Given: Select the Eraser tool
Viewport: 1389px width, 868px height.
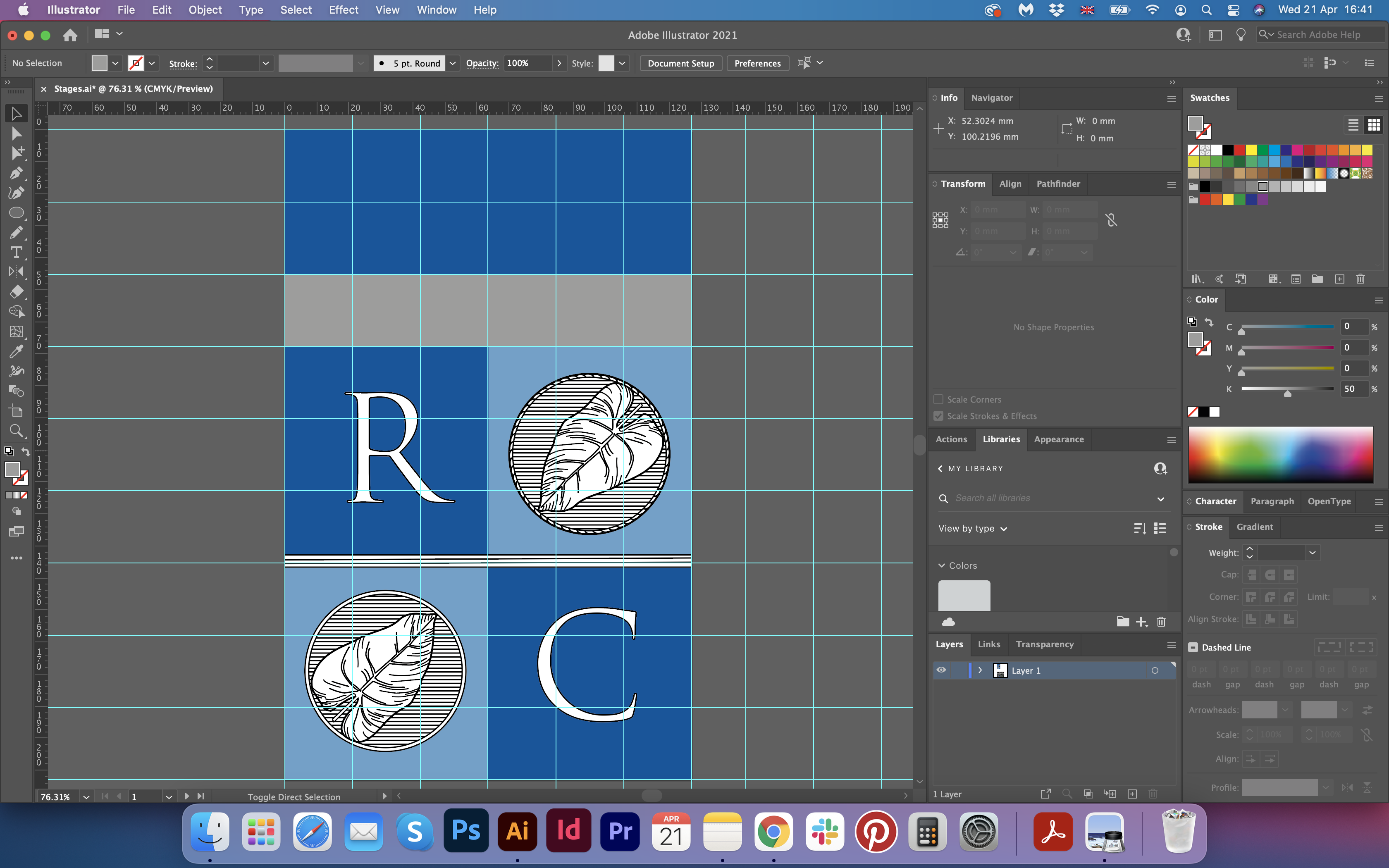Looking at the screenshot, I should tap(16, 292).
